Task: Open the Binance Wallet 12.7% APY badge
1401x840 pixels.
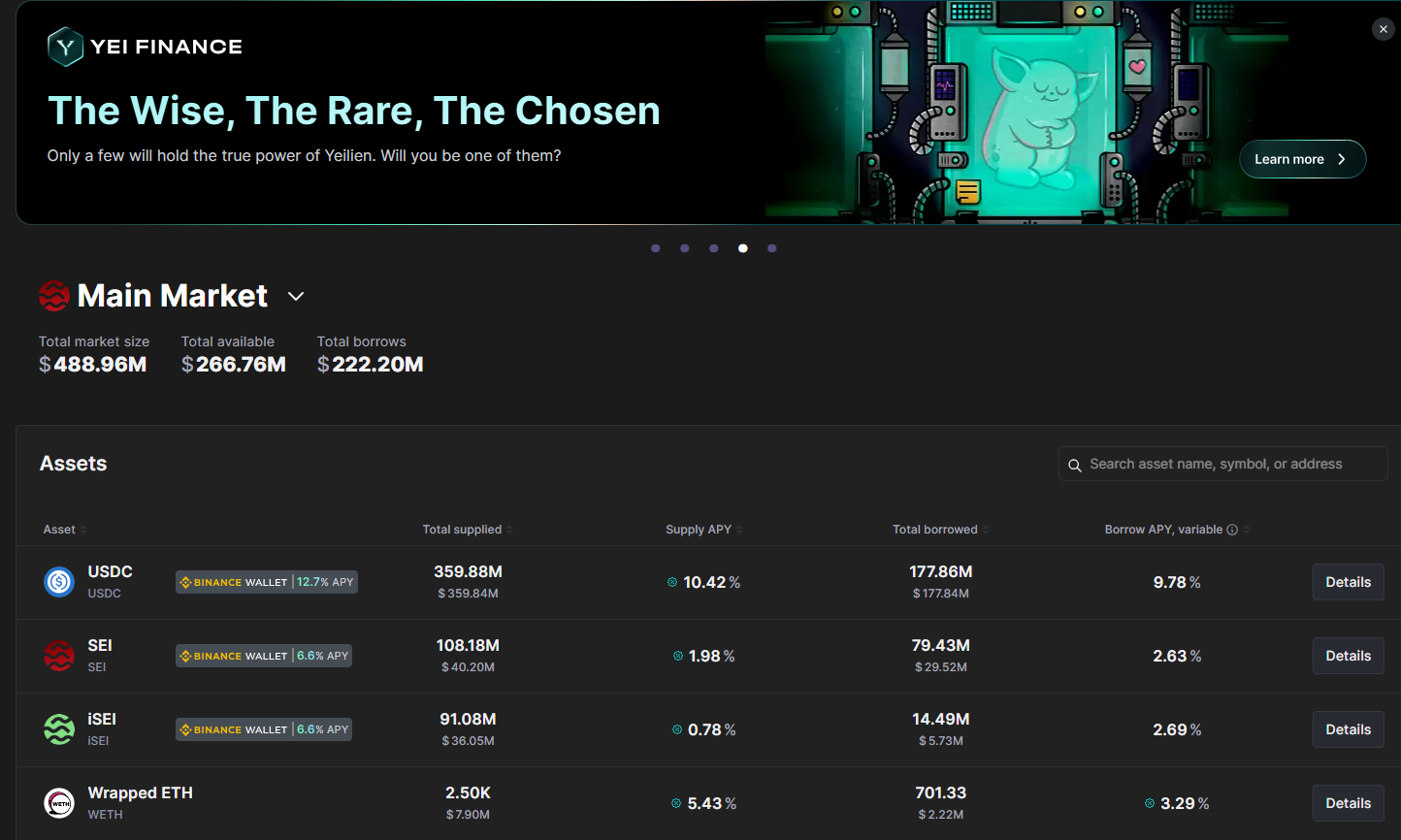Action: [x=267, y=582]
